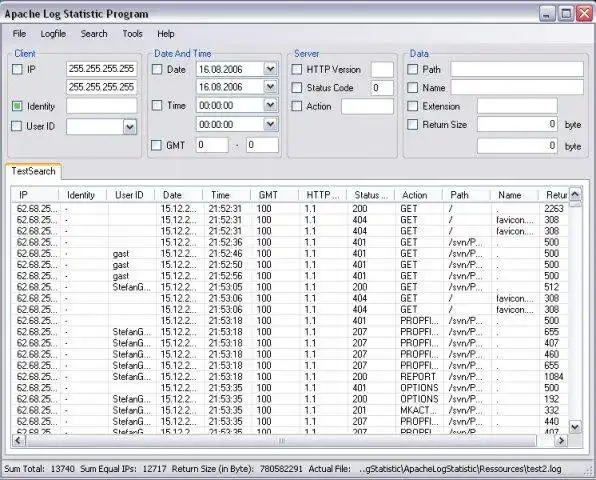Sort by the GMT column header
596x480 pixels.
pyautogui.click(x=274, y=195)
